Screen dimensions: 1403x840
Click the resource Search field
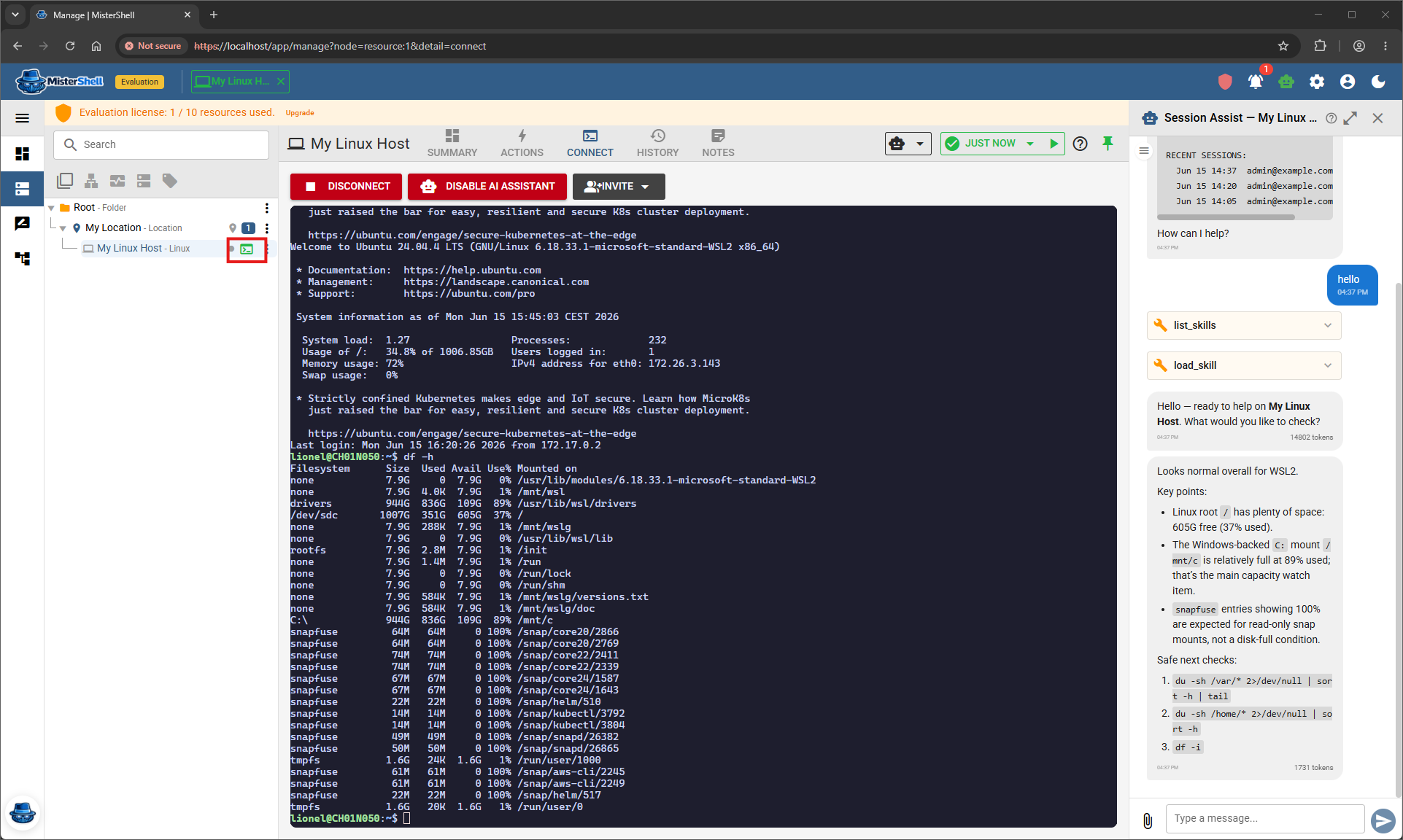pyautogui.click(x=161, y=144)
